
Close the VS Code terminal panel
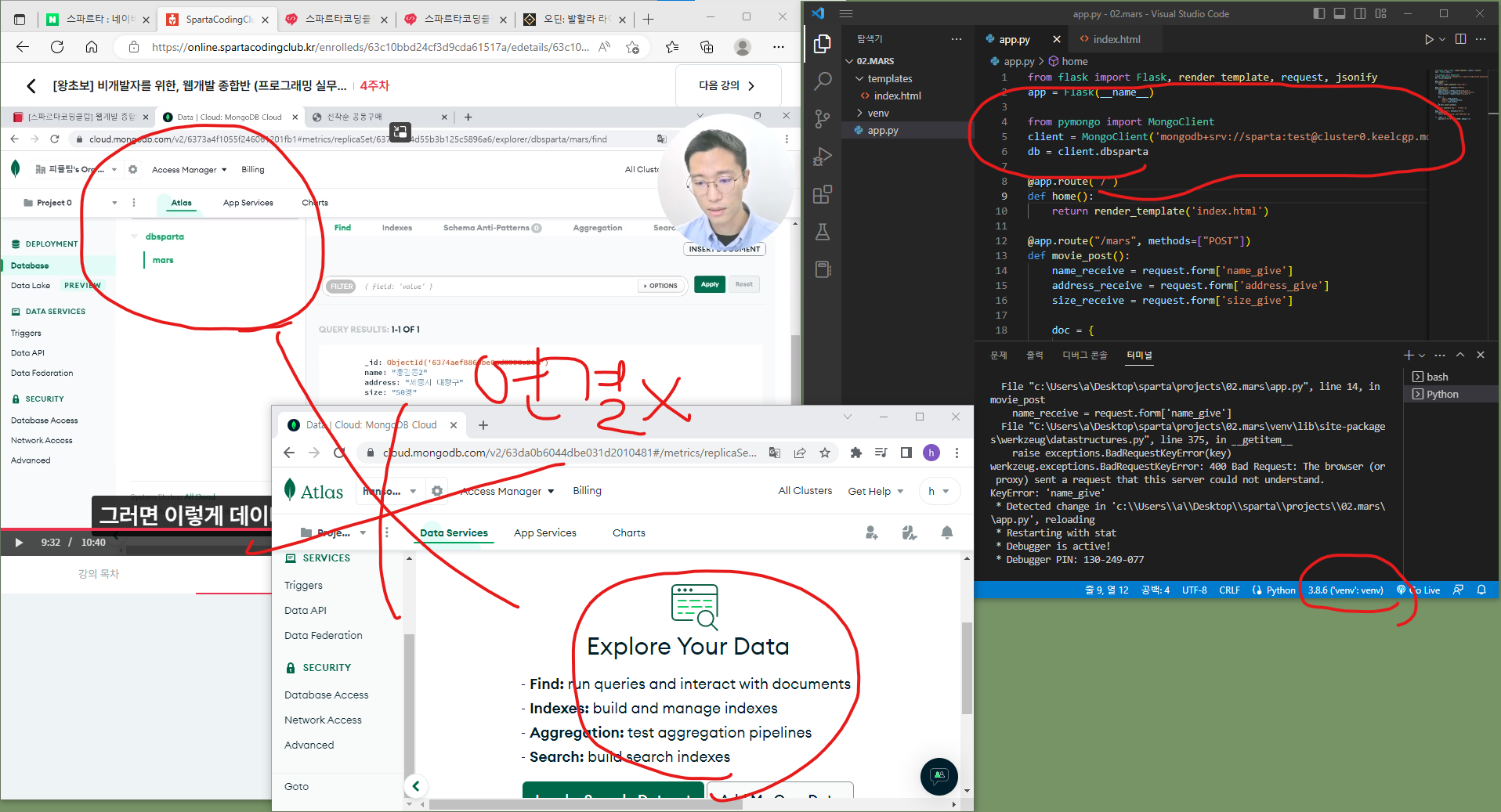(1481, 355)
